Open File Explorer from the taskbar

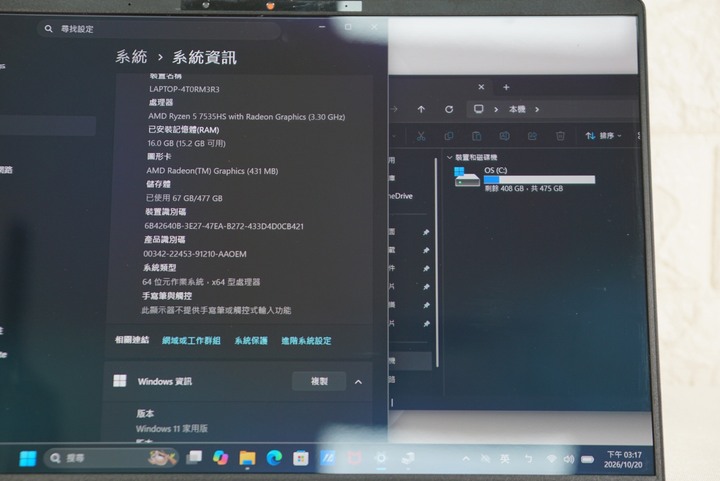247,458
